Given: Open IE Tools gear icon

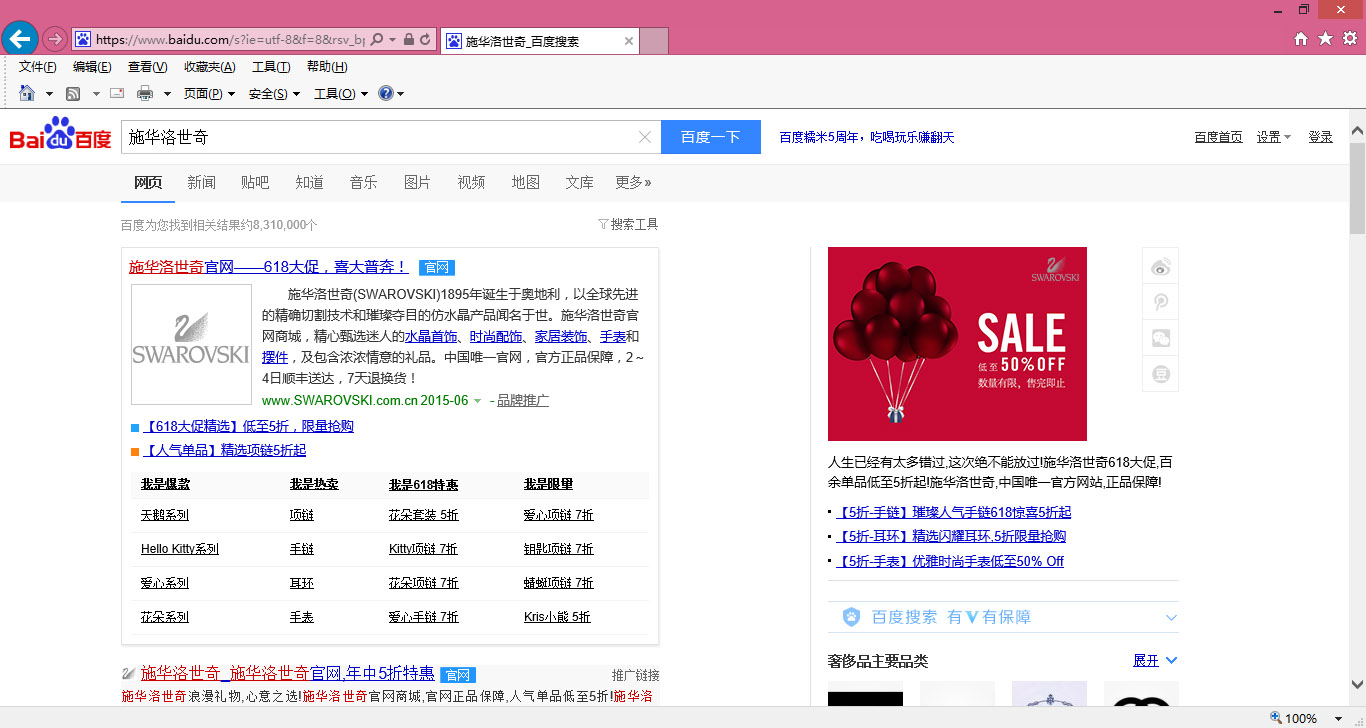Looking at the screenshot, I should click(1349, 39).
